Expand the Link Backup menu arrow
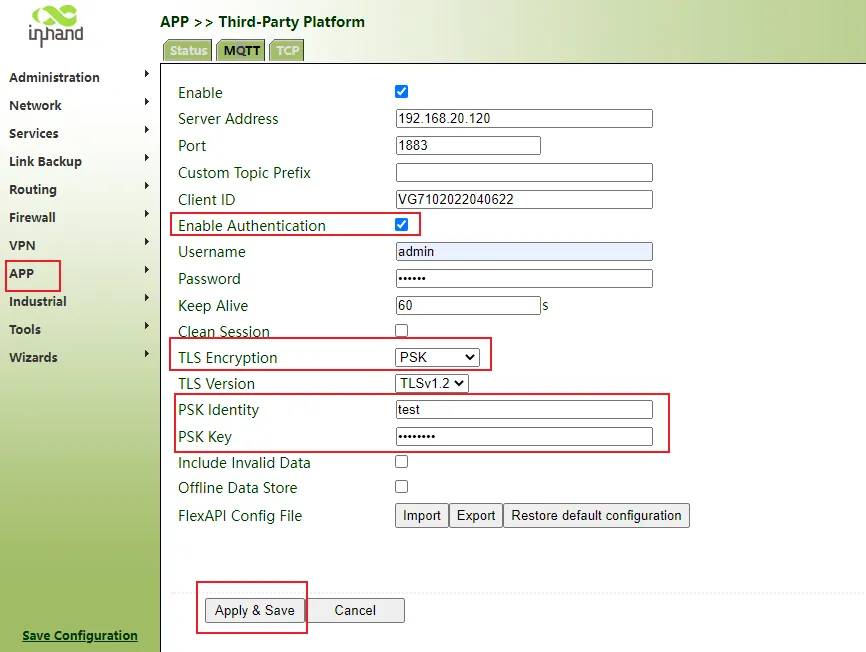Viewport: 866px width, 652px height. (x=146, y=158)
